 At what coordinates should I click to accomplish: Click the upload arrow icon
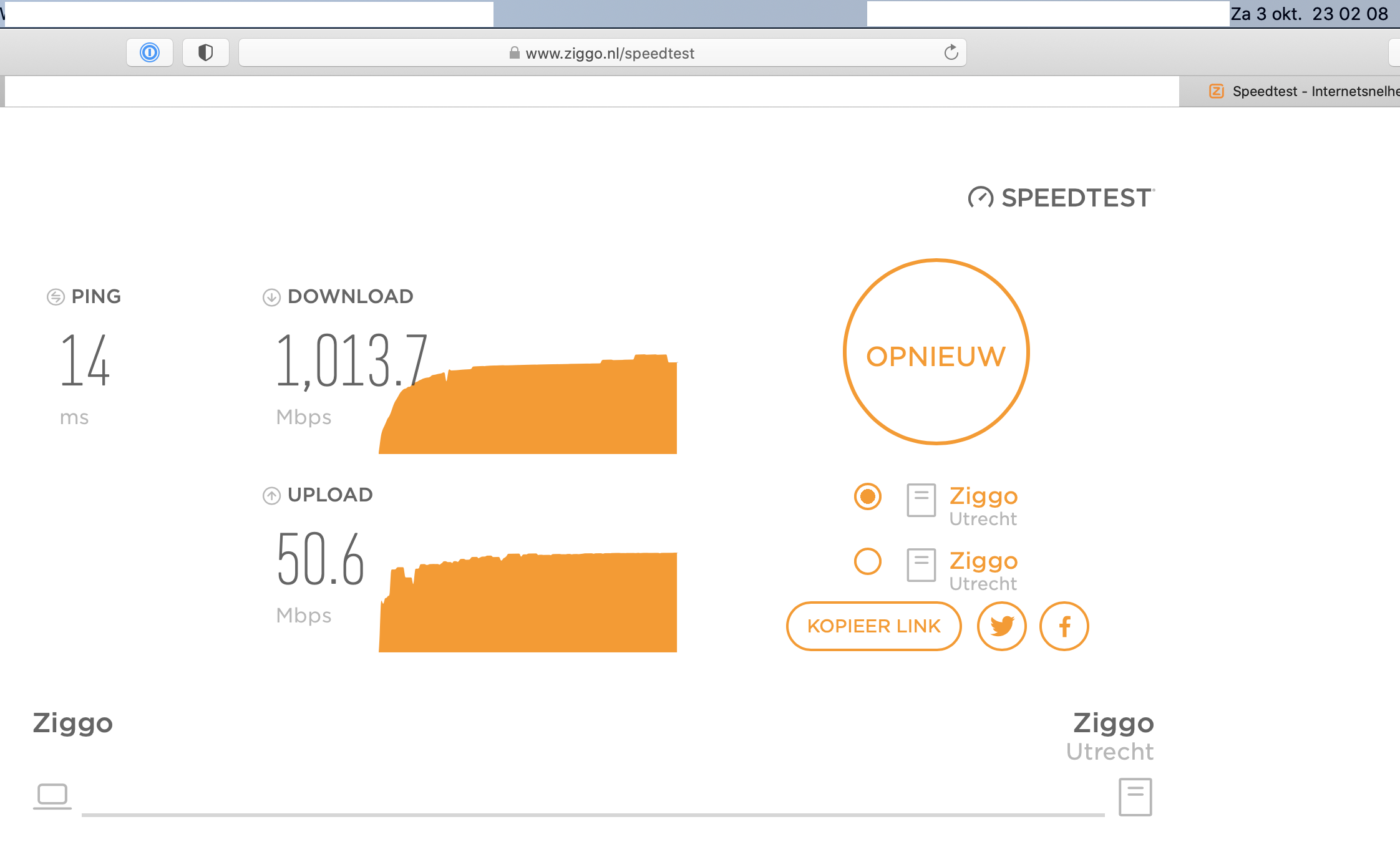(x=271, y=495)
